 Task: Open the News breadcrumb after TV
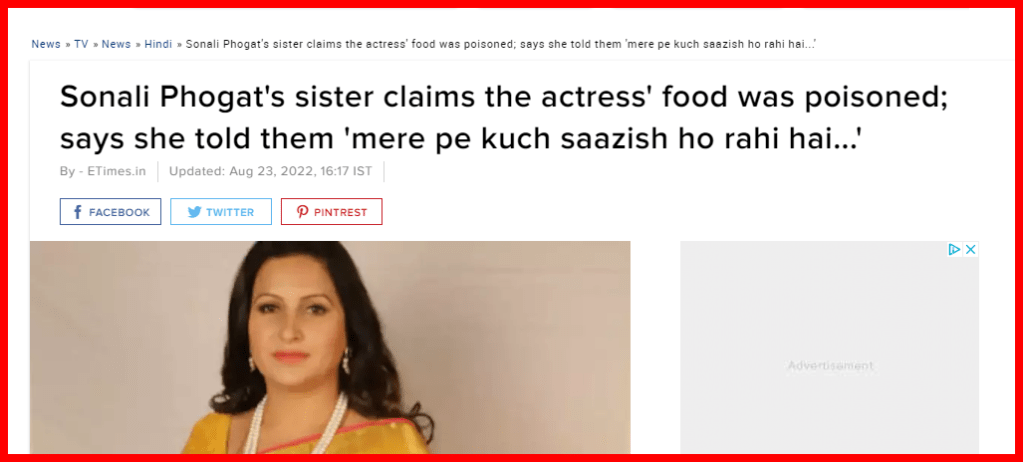(116, 44)
